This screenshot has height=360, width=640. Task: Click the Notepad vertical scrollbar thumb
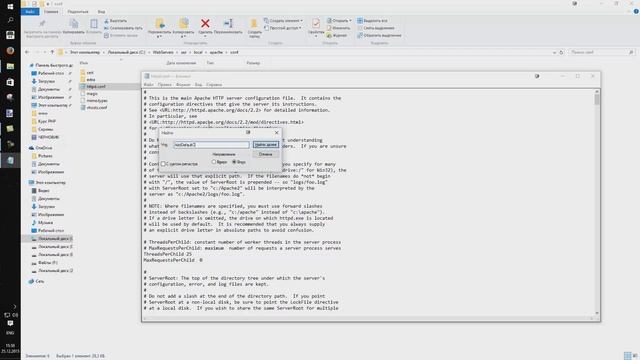(597, 99)
